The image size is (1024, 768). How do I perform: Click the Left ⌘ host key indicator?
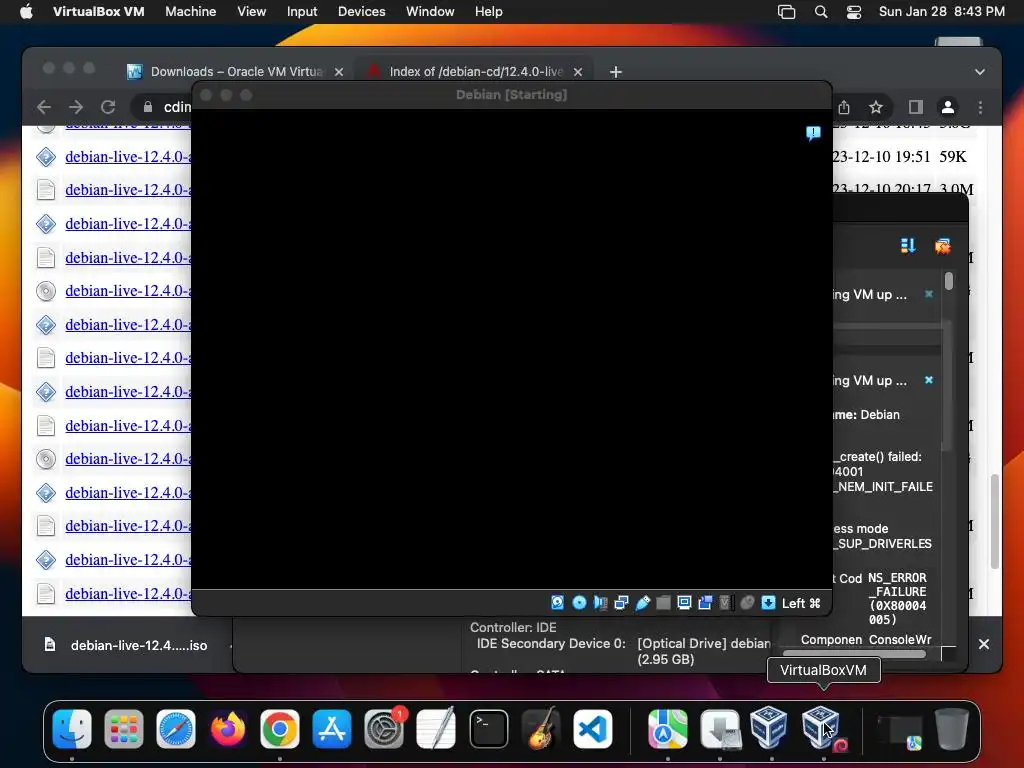click(x=801, y=603)
